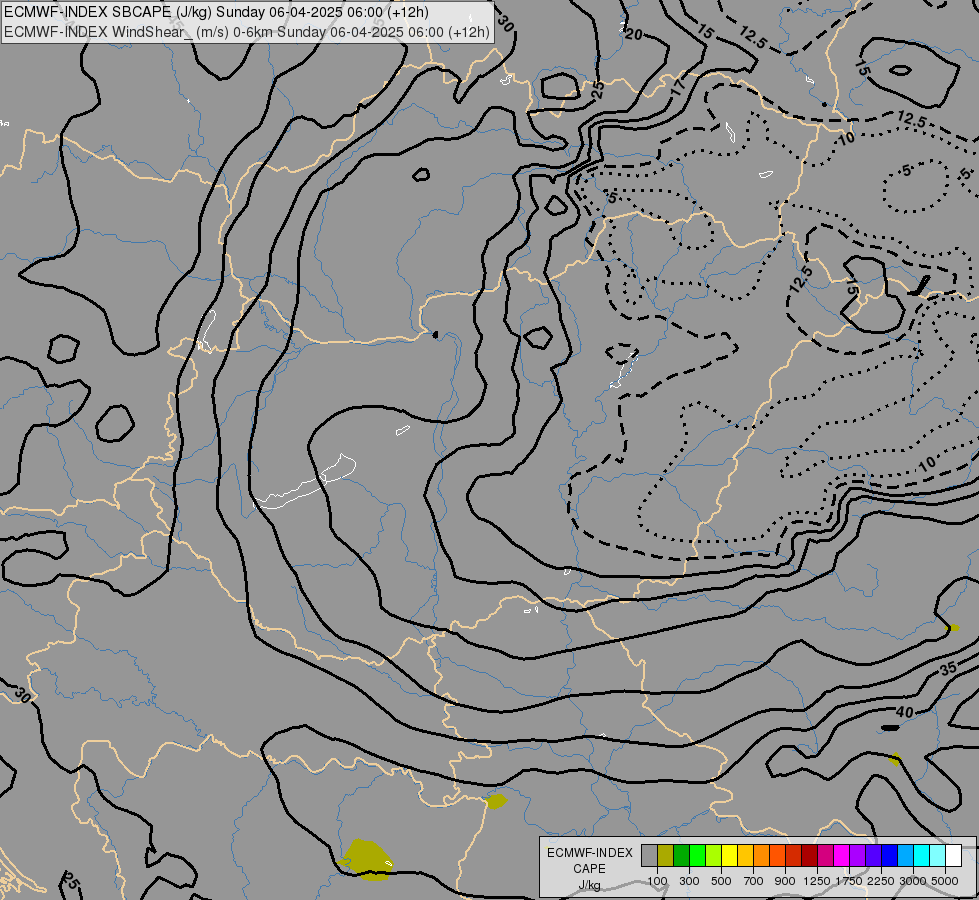The image size is (979, 900).
Task: Click the 17 wind shear contour label
Action: [x=679, y=86]
